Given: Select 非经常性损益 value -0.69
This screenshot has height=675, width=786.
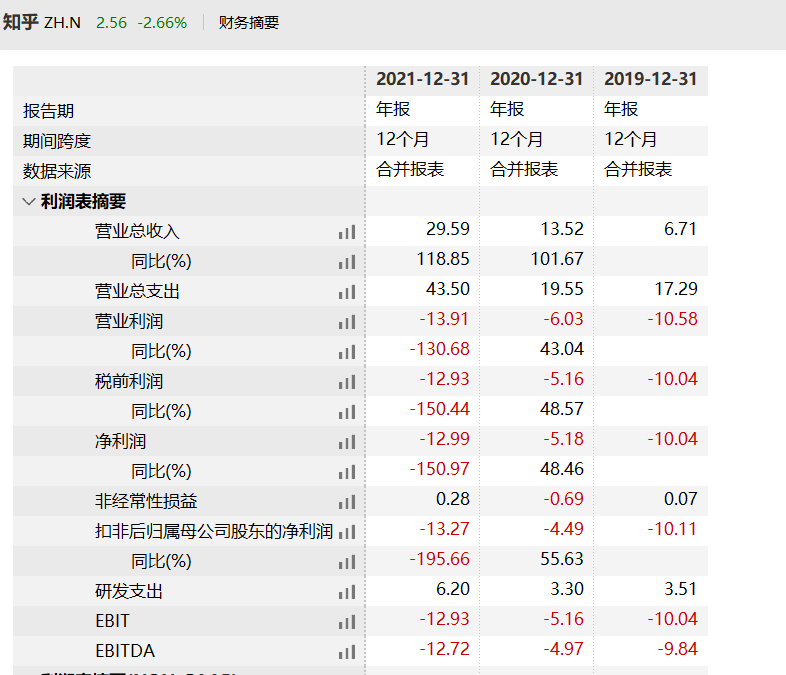Looking at the screenshot, I should [563, 499].
